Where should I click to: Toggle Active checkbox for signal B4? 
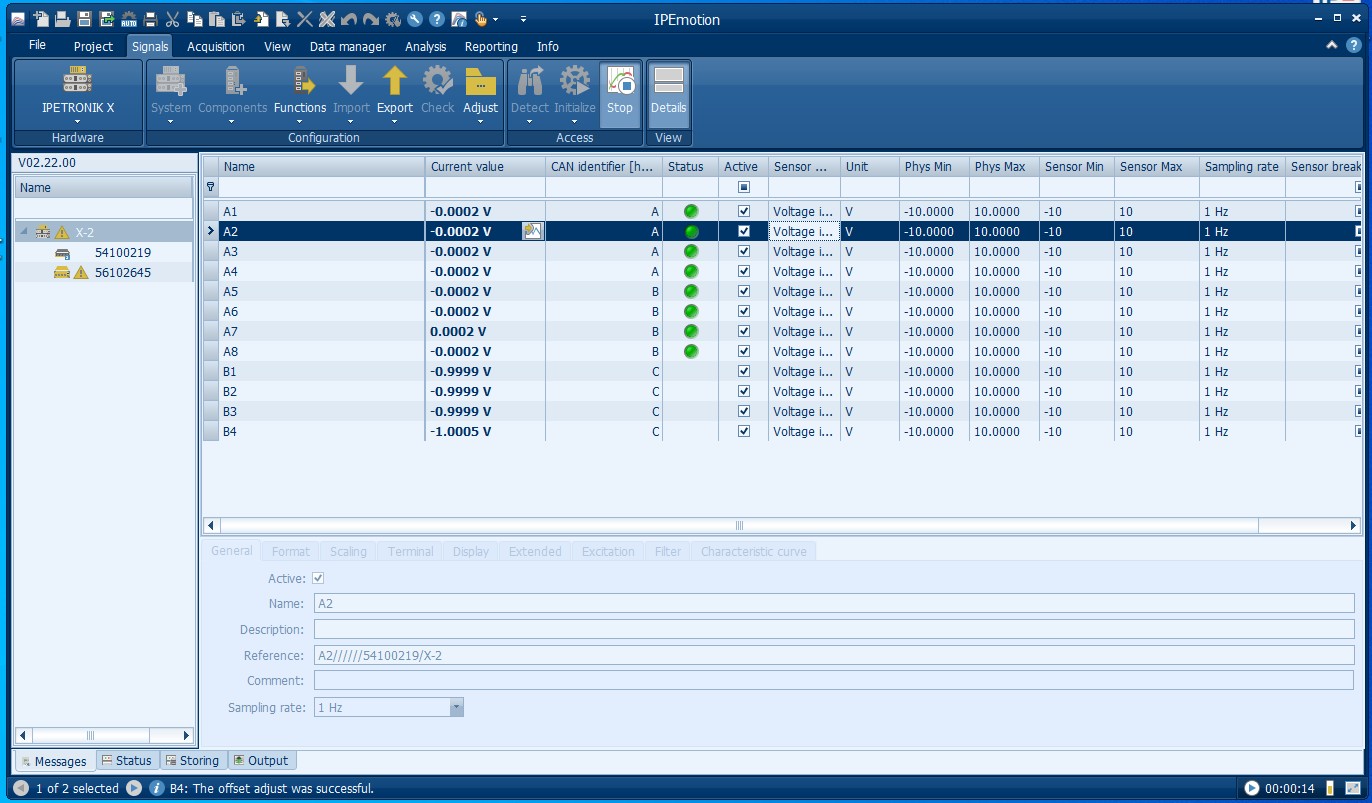click(x=743, y=432)
